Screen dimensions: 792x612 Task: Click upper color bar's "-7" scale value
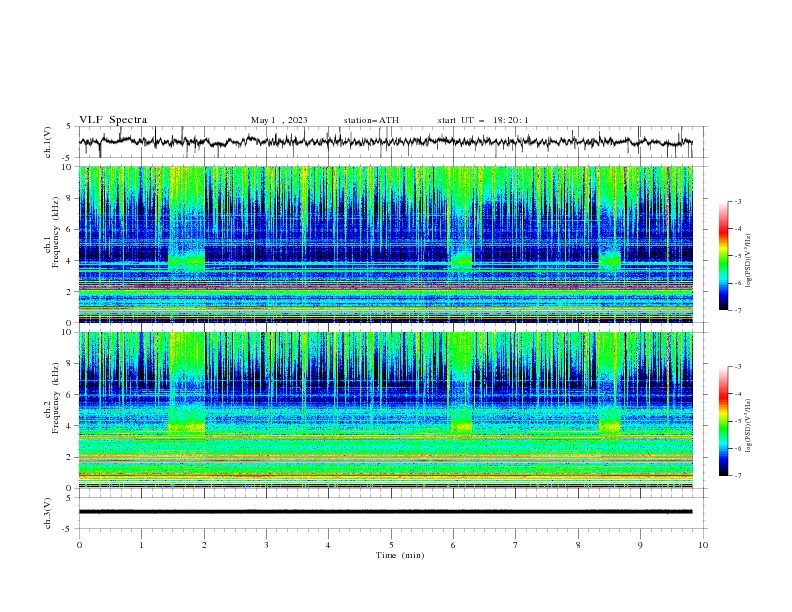737,310
